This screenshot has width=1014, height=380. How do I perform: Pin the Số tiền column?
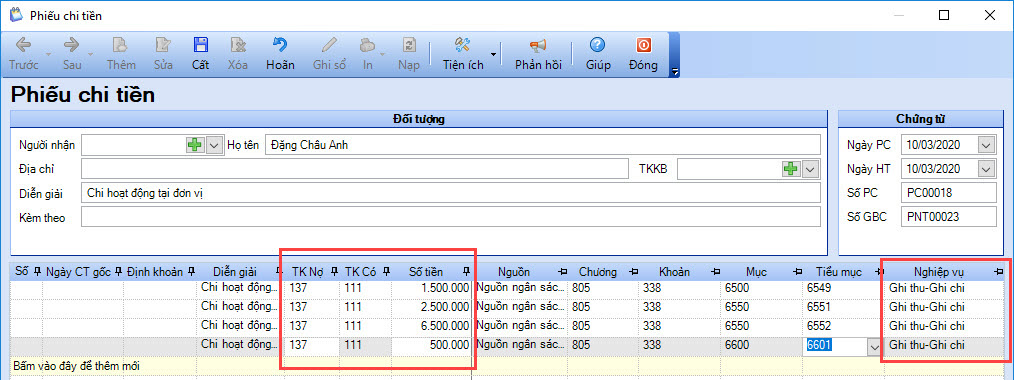[x=466, y=271]
